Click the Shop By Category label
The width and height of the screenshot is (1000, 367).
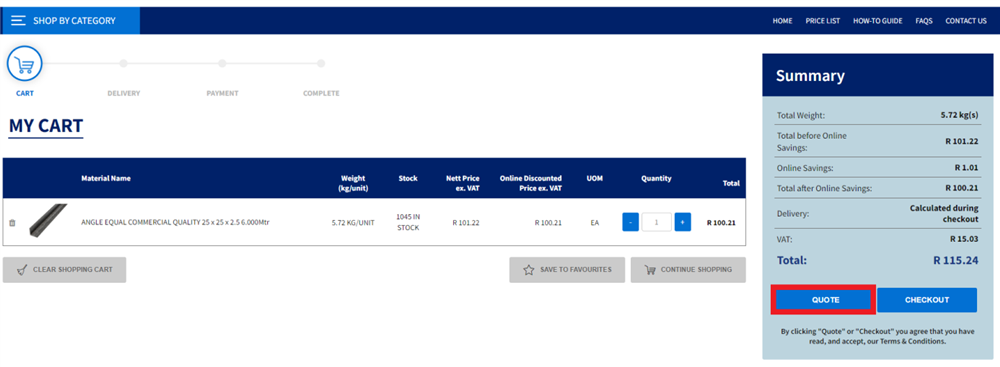(x=75, y=21)
